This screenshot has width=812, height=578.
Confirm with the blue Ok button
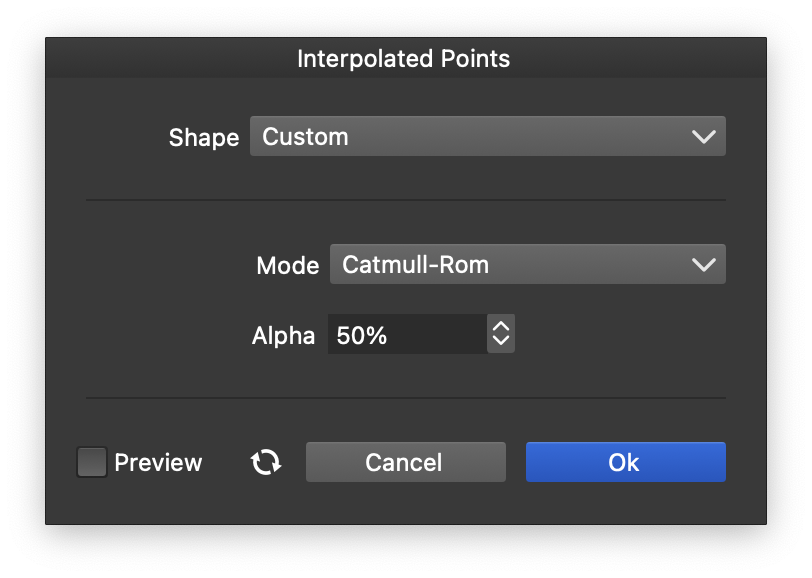(625, 462)
